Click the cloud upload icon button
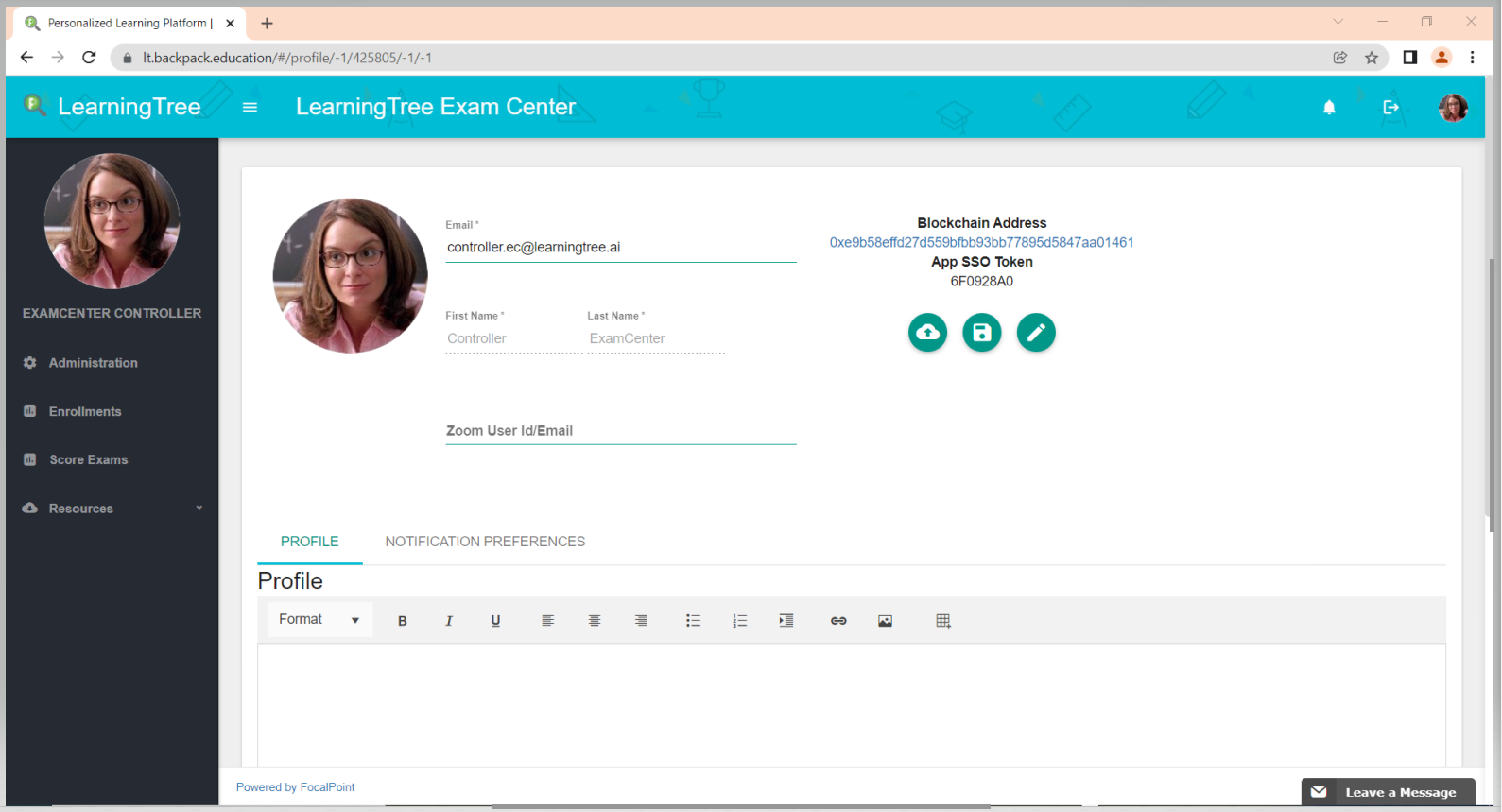1502x812 pixels. point(927,333)
